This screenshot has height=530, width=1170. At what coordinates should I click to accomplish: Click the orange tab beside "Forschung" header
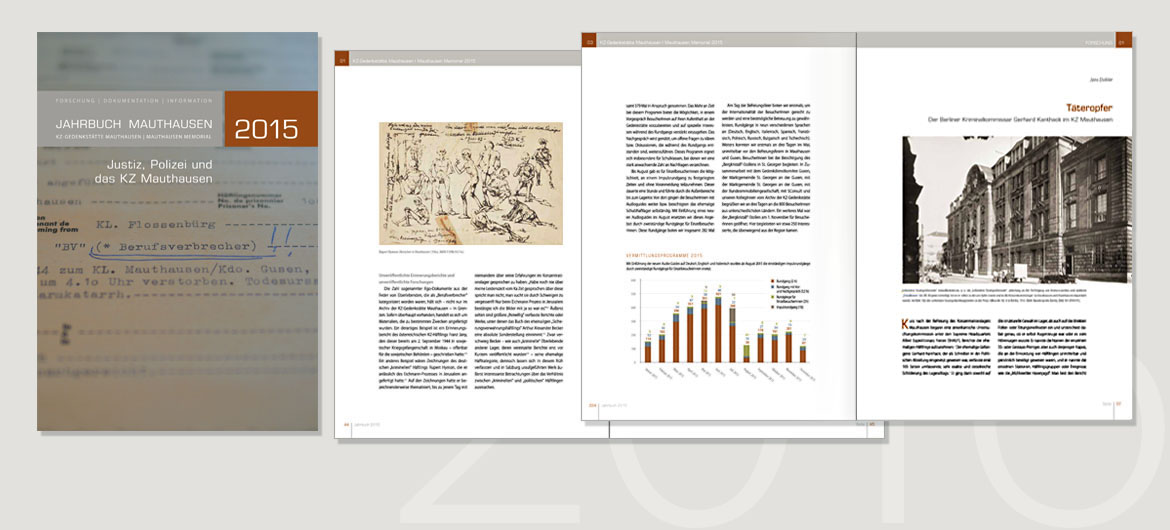1124,40
